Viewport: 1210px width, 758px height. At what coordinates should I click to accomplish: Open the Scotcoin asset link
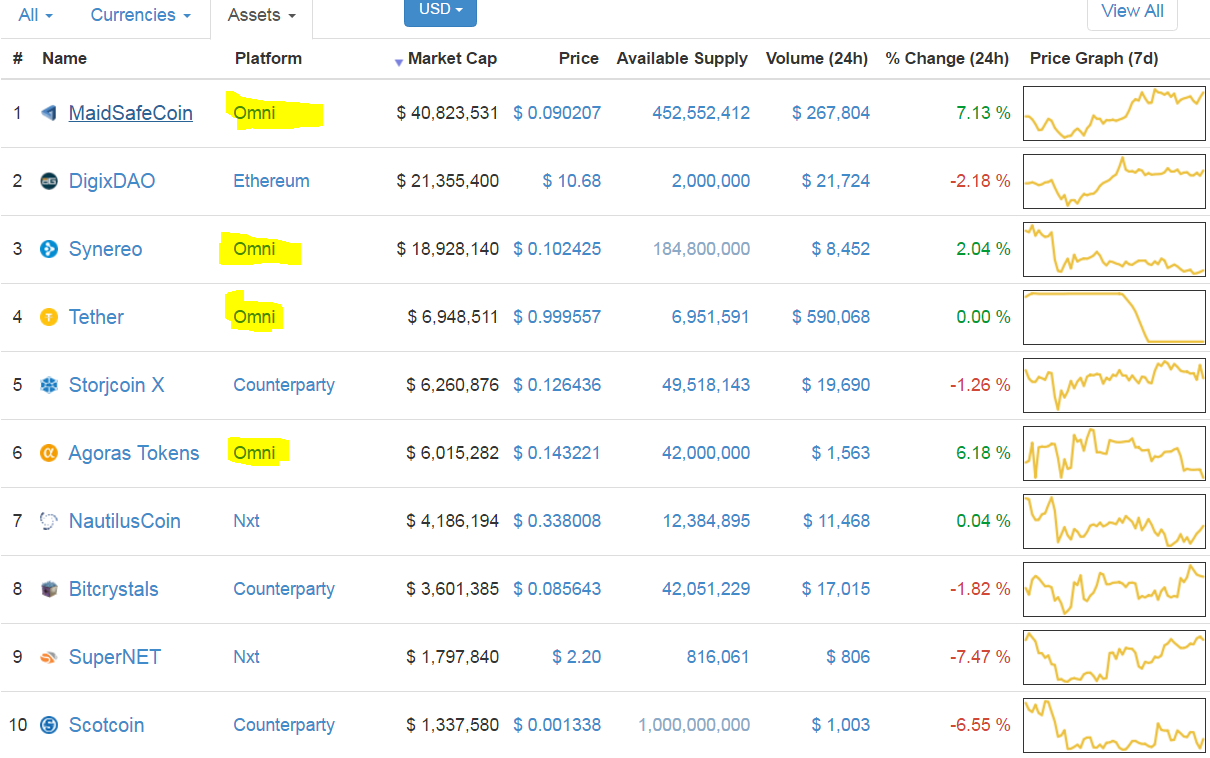(106, 725)
